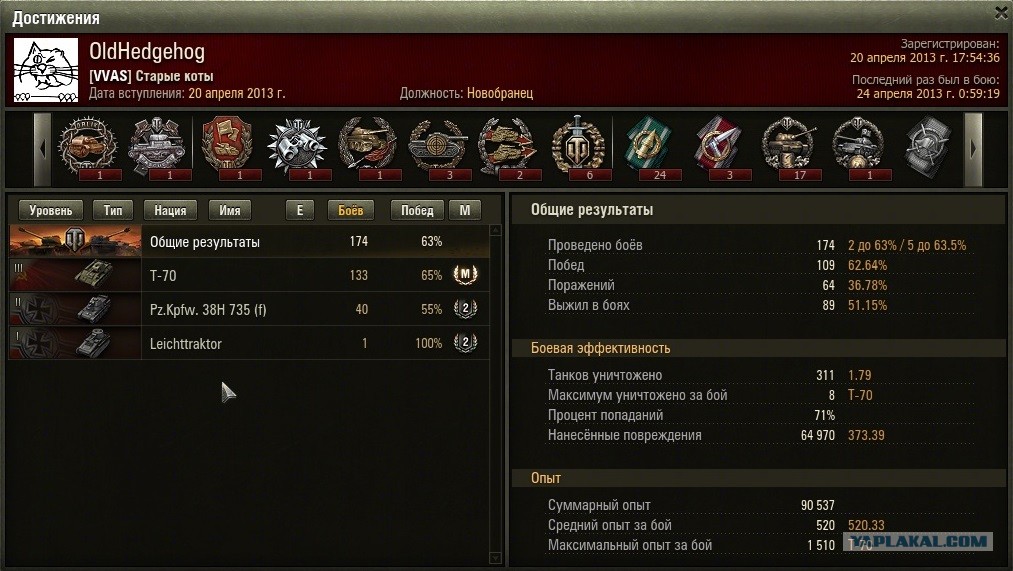Click the sniper crosshair tank medal

[x=438, y=147]
